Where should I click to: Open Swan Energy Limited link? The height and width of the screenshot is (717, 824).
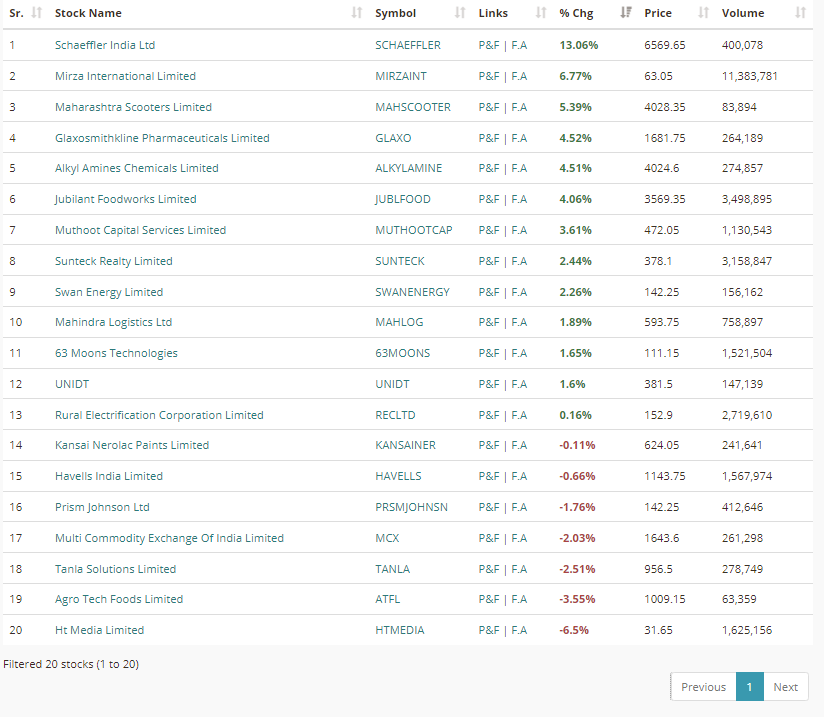click(x=109, y=292)
